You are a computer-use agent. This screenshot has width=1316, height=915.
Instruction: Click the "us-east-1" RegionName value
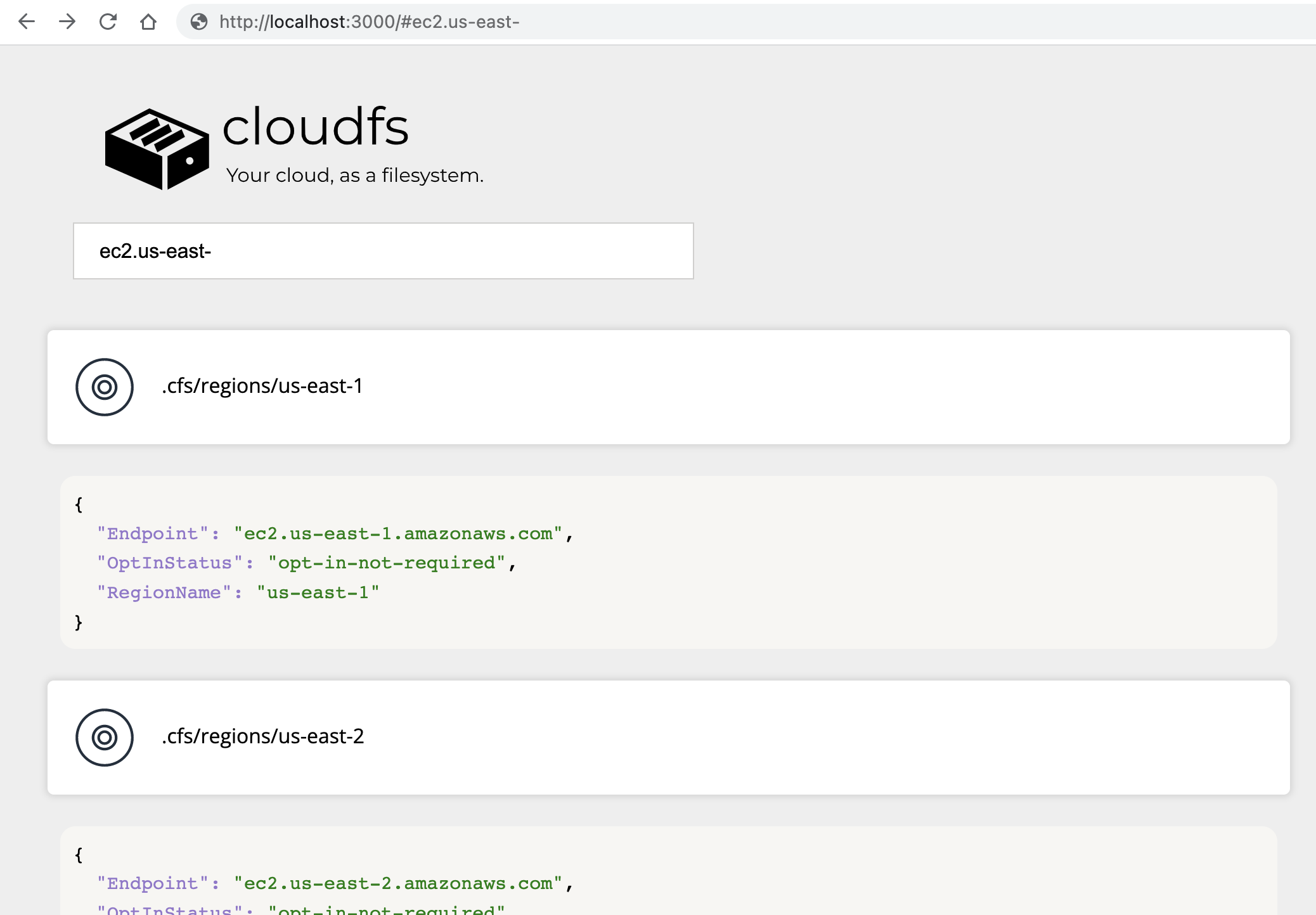[318, 592]
